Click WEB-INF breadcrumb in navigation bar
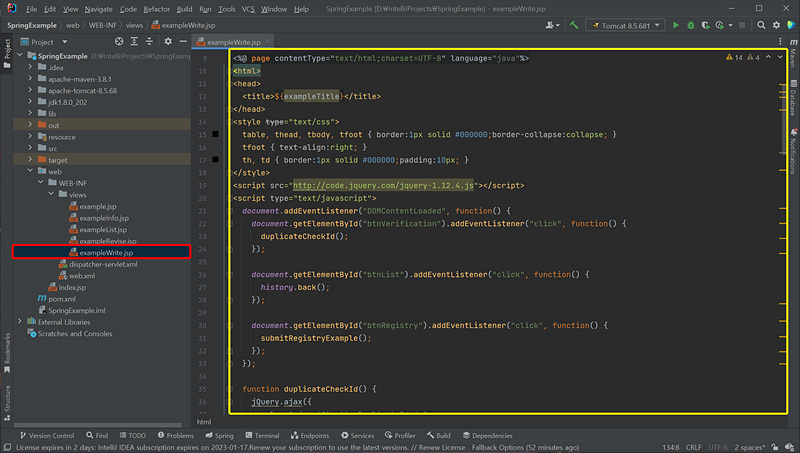 tap(103, 25)
